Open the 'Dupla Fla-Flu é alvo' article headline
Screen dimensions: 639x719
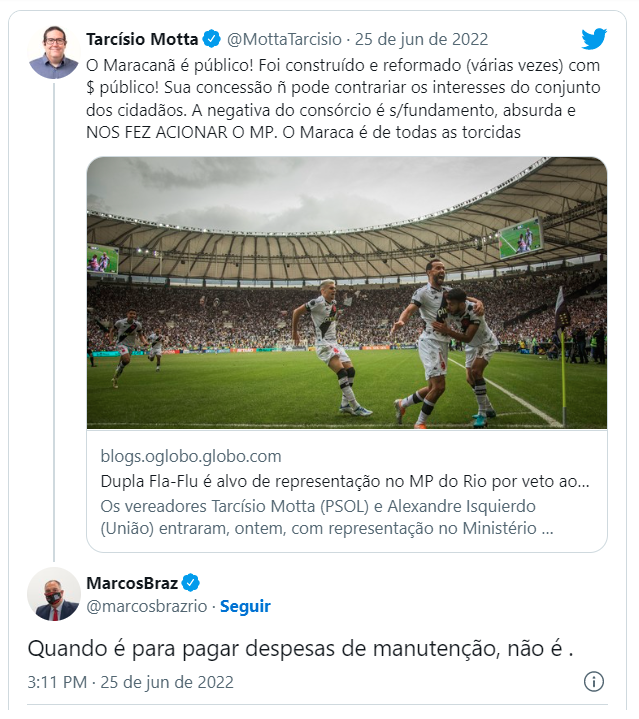click(x=344, y=481)
